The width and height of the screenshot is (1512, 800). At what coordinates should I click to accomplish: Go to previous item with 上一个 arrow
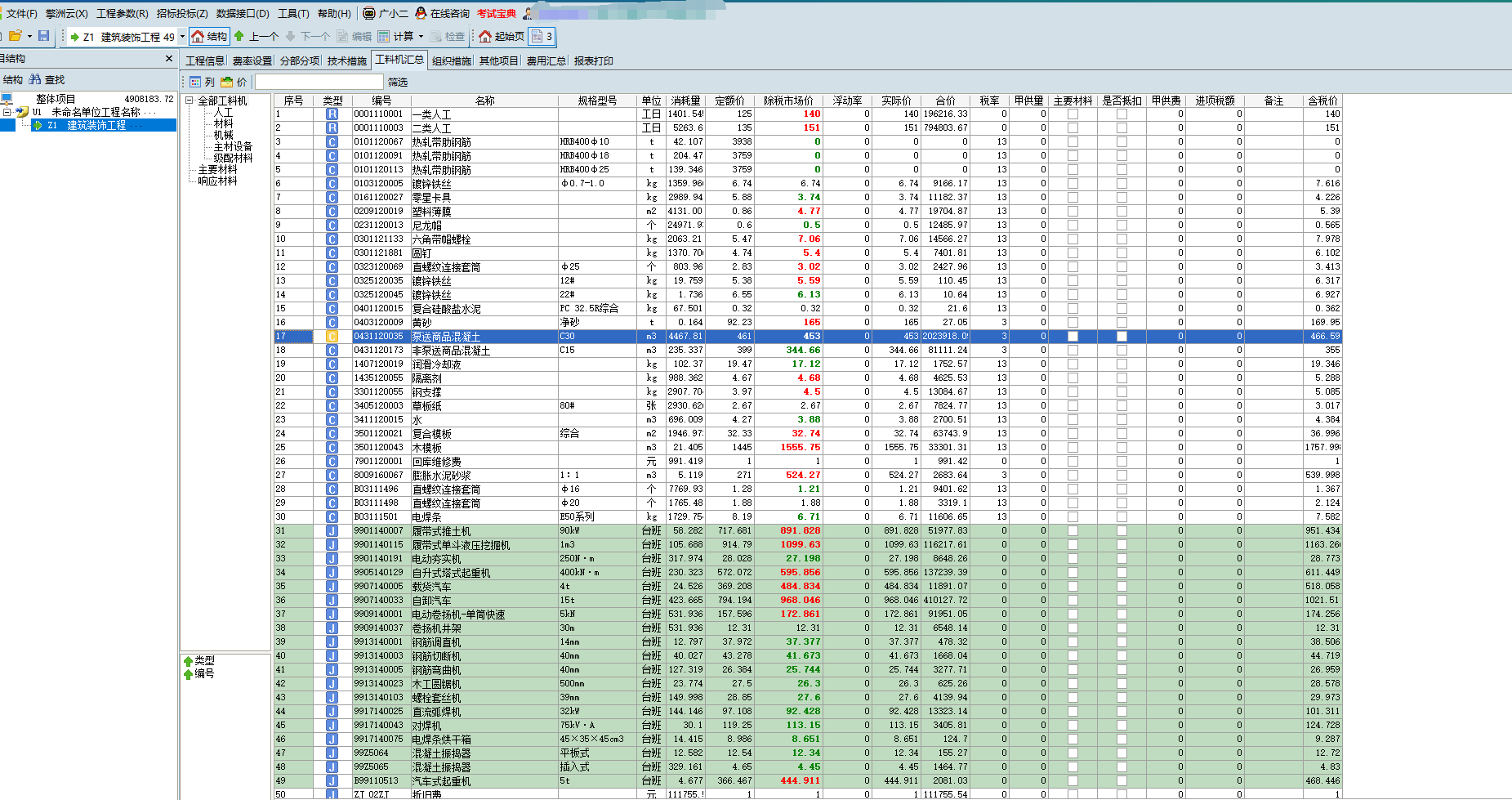(256, 36)
